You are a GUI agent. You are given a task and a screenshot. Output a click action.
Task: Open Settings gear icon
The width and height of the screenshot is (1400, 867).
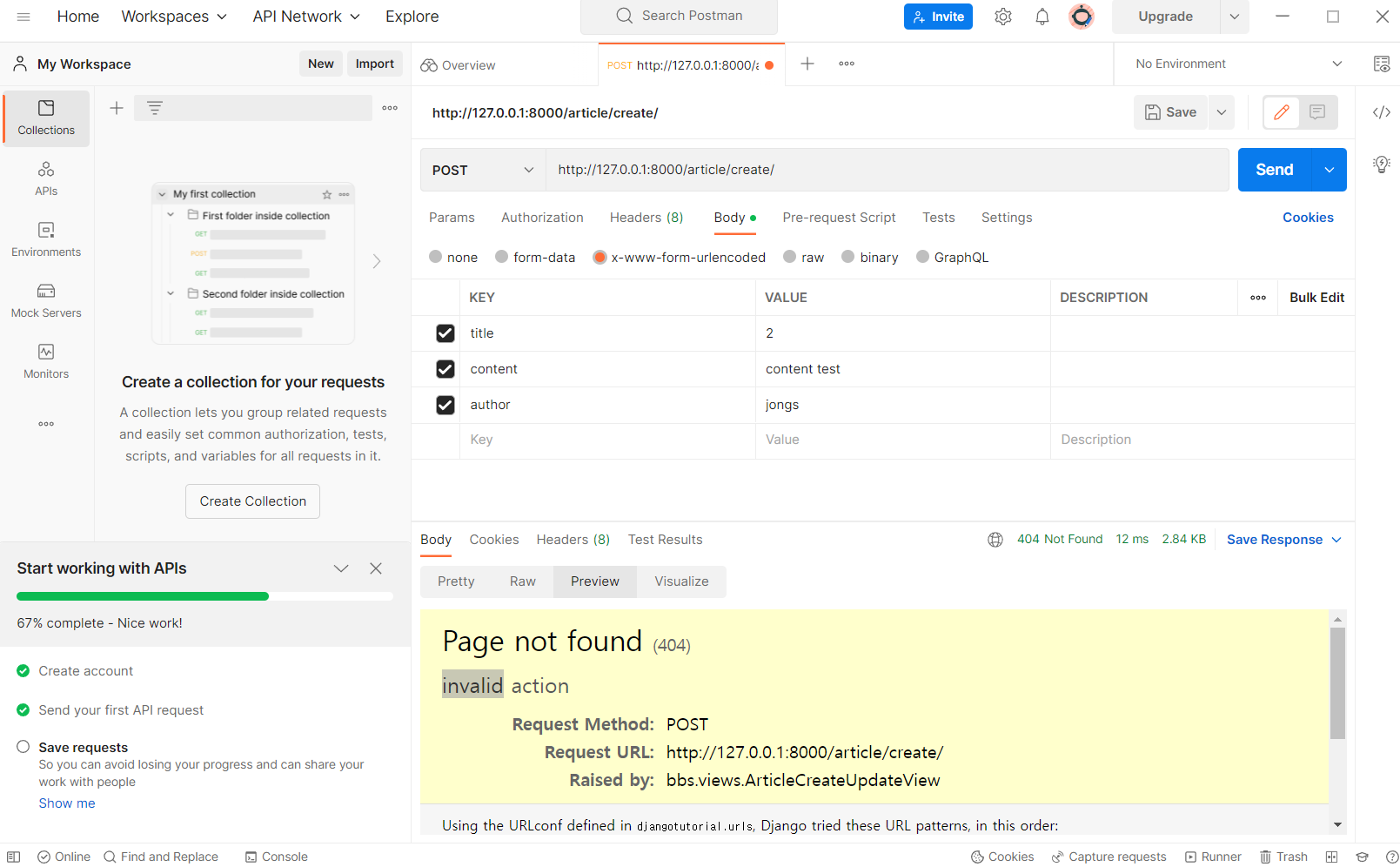point(1003,17)
